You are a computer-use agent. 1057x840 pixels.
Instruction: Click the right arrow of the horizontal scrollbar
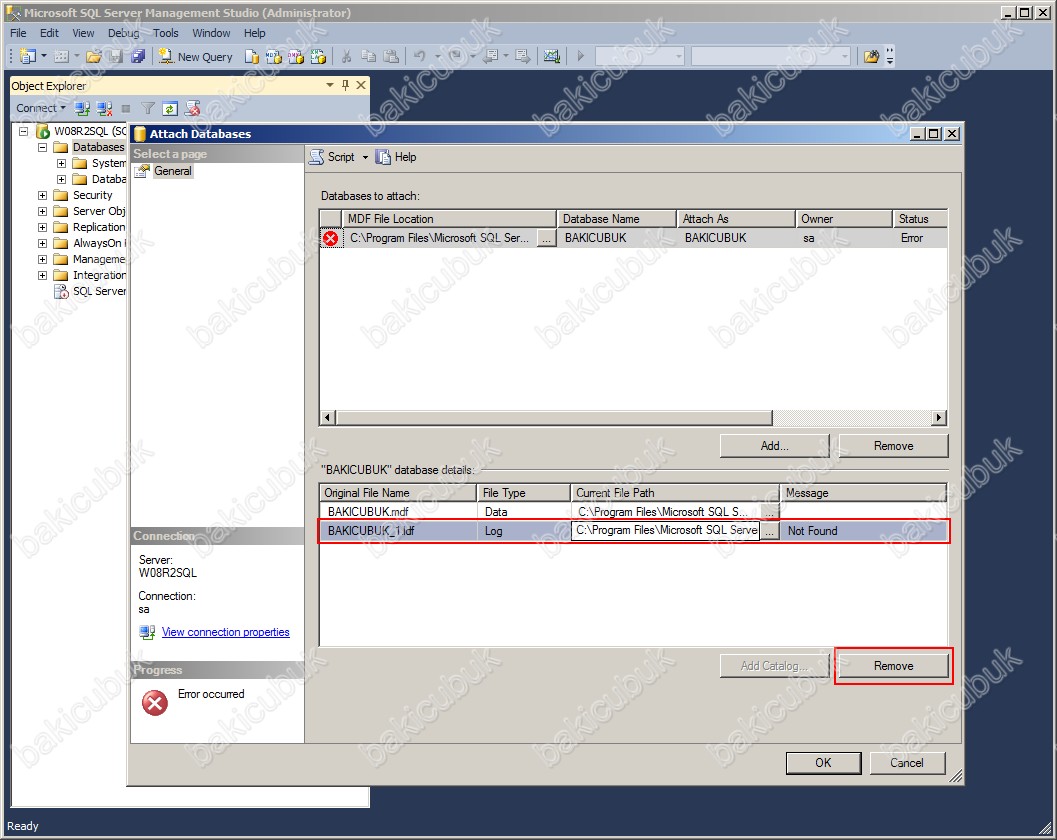pyautogui.click(x=939, y=417)
